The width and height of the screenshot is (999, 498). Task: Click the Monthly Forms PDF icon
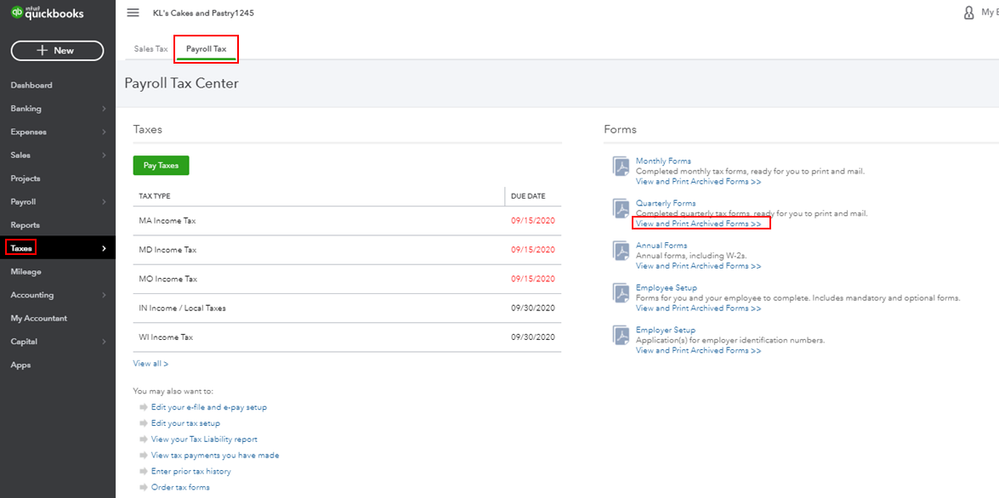(620, 166)
